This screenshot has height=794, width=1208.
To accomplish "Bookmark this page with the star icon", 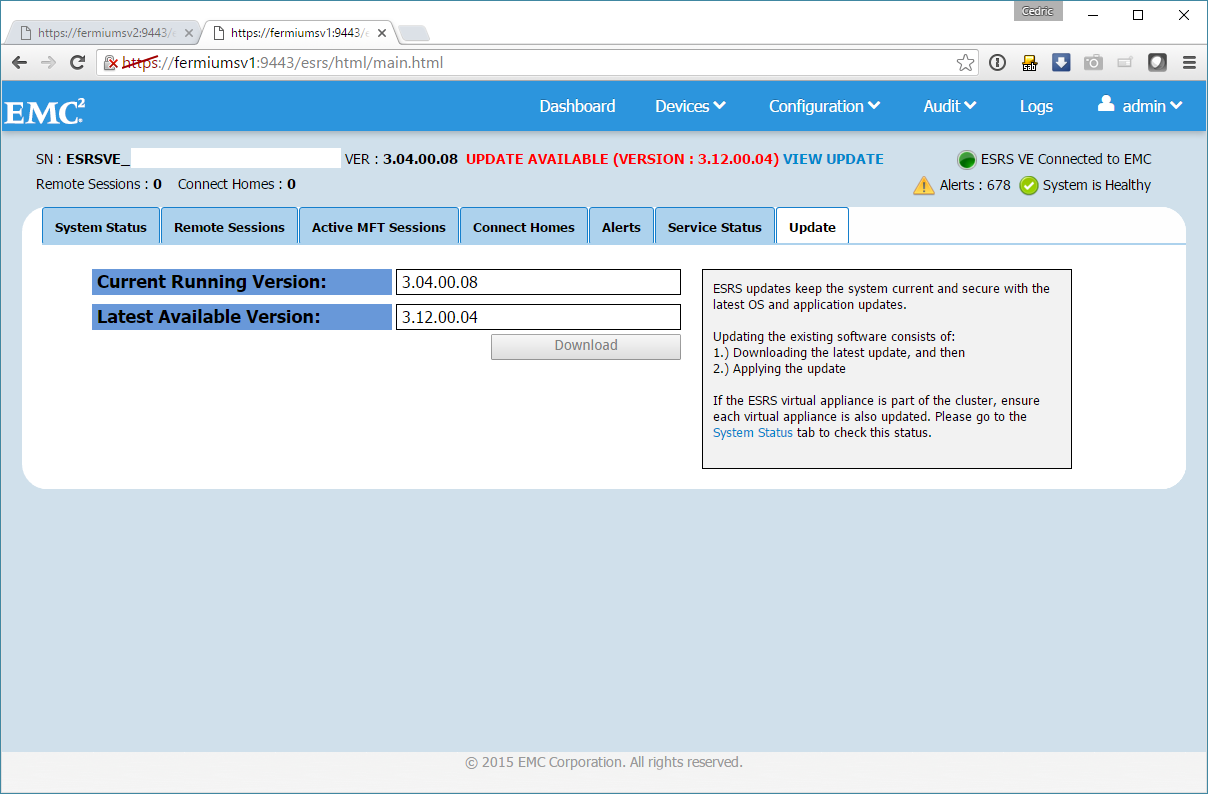I will [x=965, y=63].
